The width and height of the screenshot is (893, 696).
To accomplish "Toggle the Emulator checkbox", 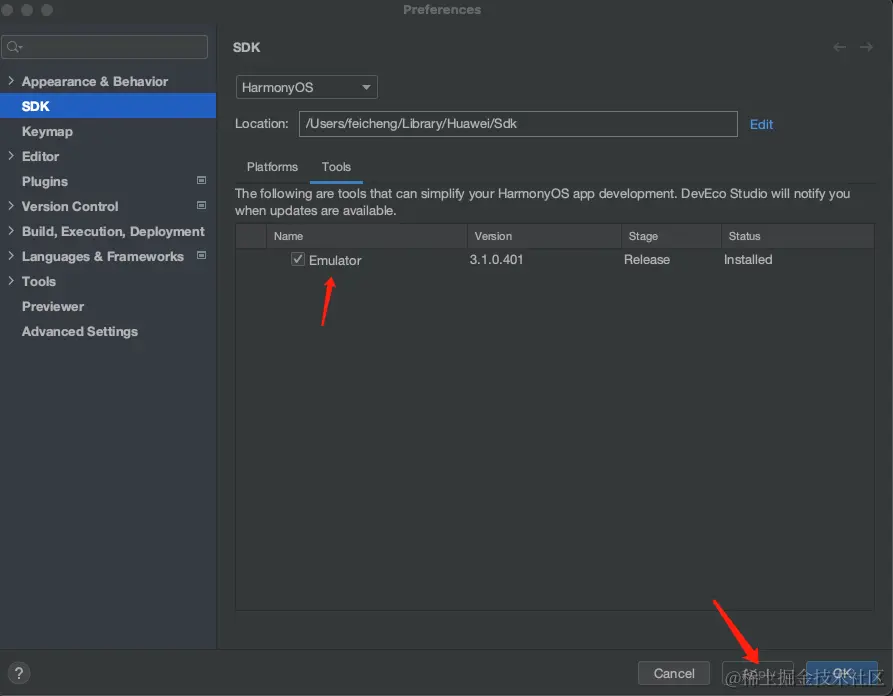I will [298, 259].
